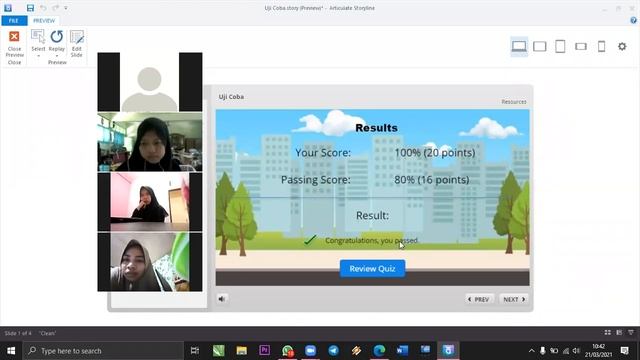Click the Congratulations, you passed text

pyautogui.click(x=372, y=240)
